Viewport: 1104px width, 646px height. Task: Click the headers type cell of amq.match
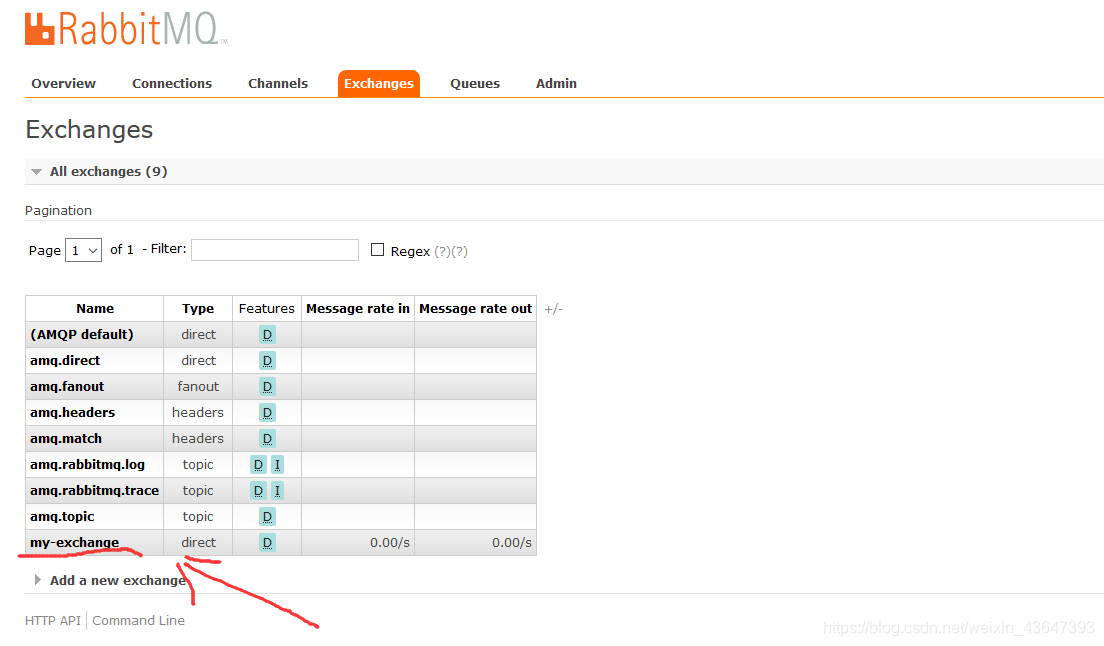[x=198, y=438]
